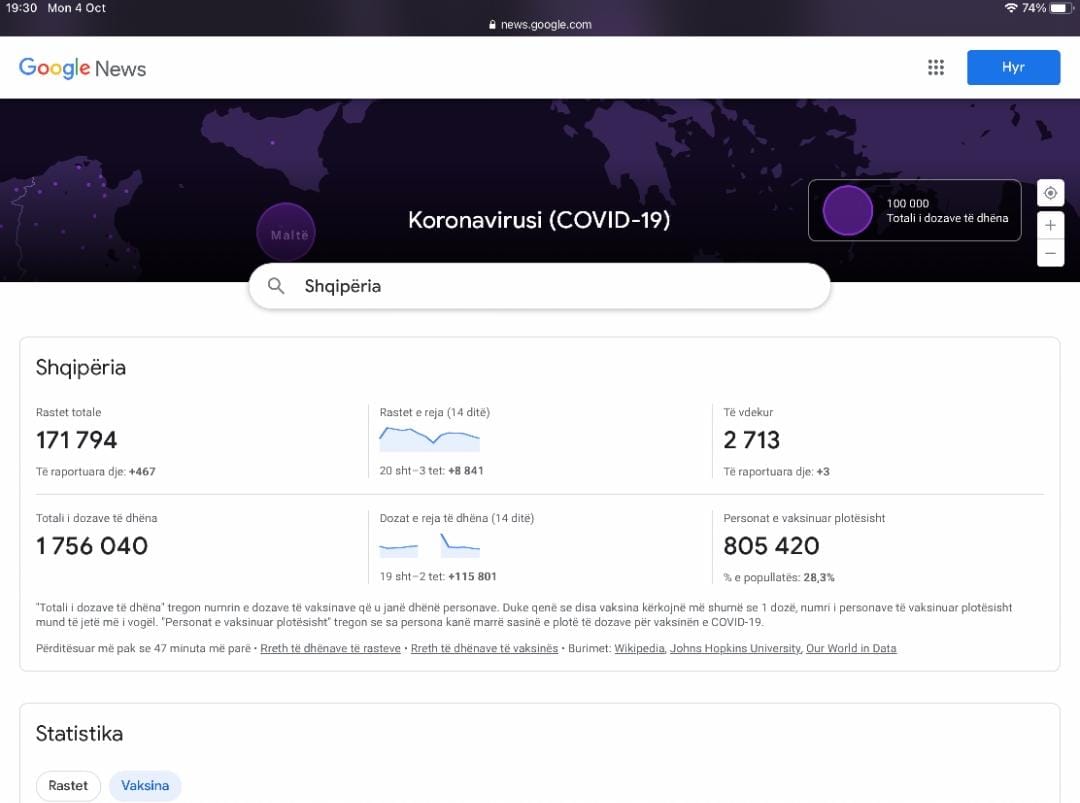Switch to the Vaksina tab
This screenshot has width=1080, height=803.
145,785
